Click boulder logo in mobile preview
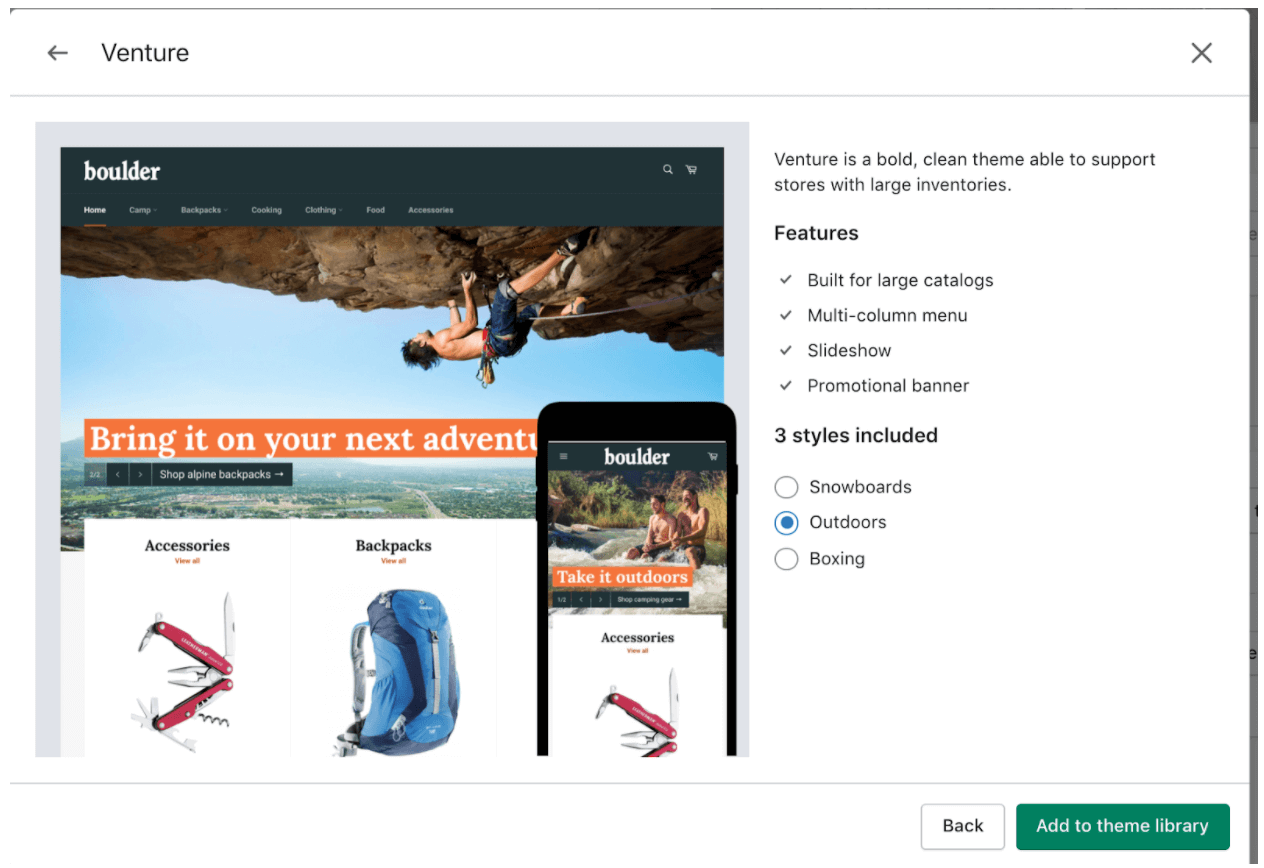Viewport: 1264px width, 868px height. click(x=637, y=456)
